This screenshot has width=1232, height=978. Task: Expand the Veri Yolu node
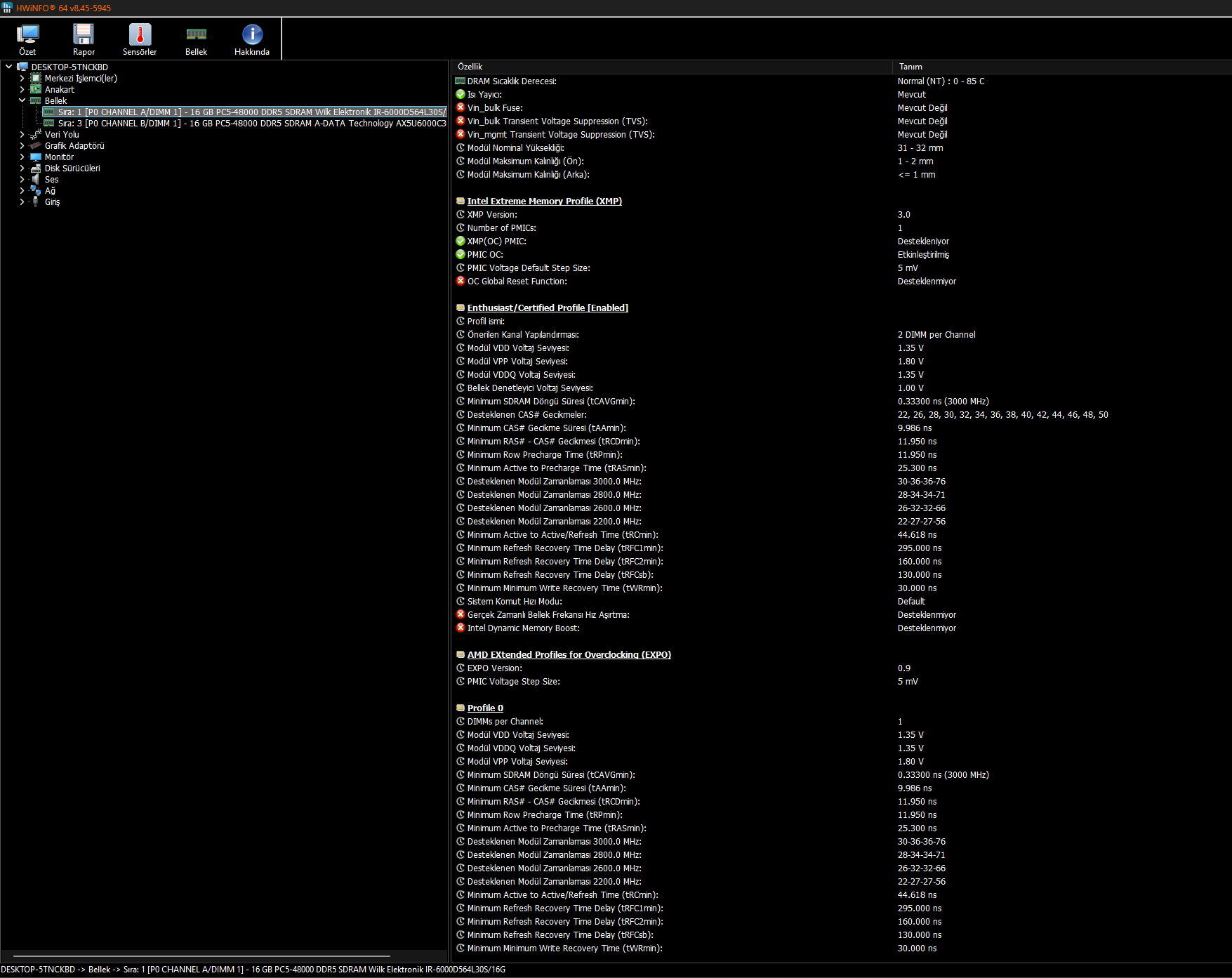[x=22, y=135]
